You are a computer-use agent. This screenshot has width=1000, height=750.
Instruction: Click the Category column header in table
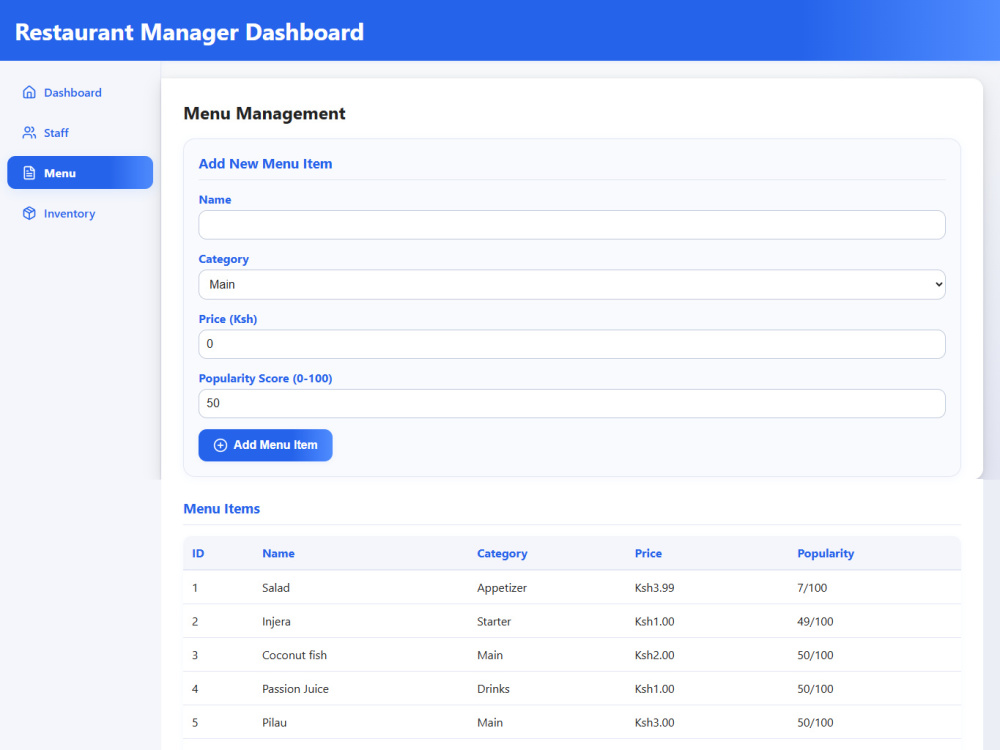[502, 554]
